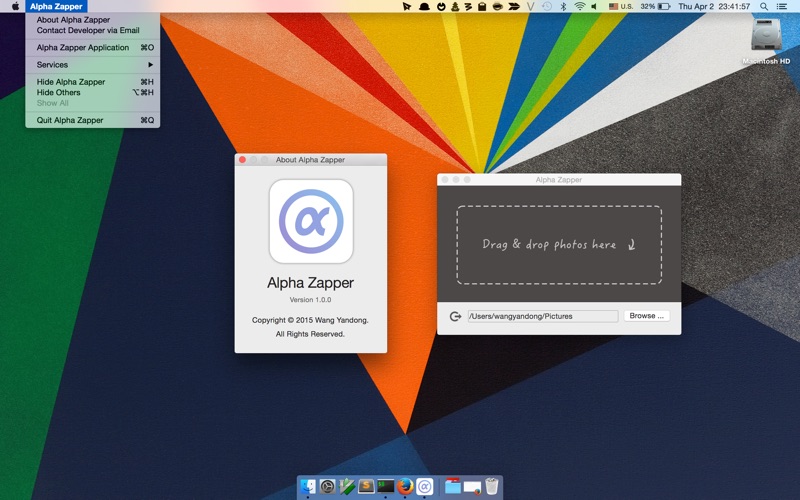The height and width of the screenshot is (500, 800).
Task: Click the clipboard menu bar icon
Action: click(x=482, y=6)
